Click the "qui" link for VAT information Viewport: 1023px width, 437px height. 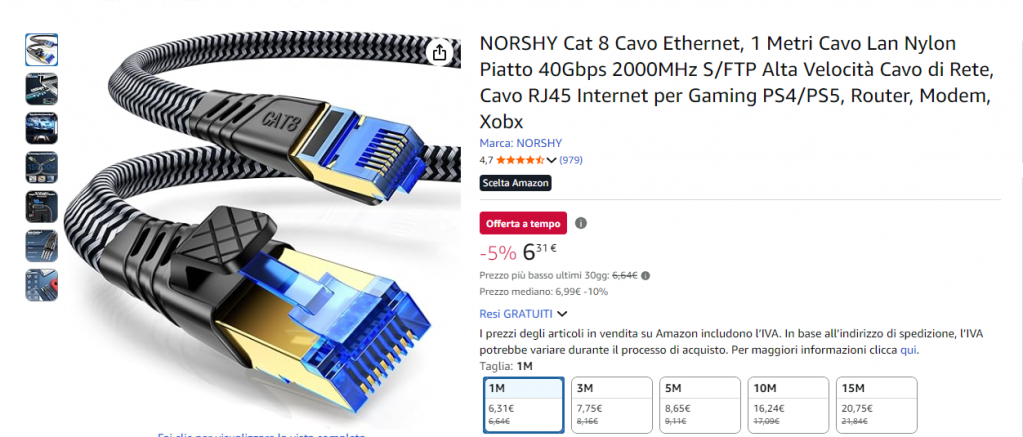coord(908,350)
